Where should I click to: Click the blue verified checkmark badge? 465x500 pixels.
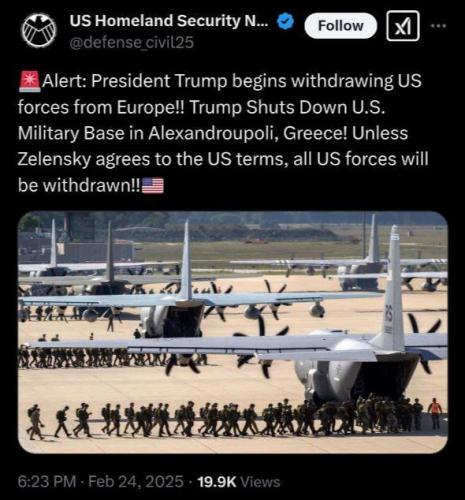(285, 22)
